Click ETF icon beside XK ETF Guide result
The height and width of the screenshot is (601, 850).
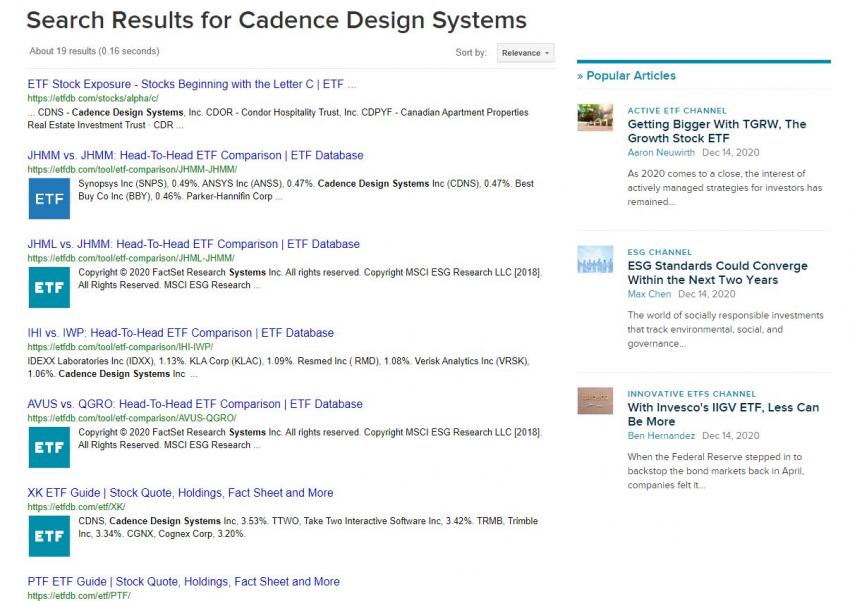tap(49, 536)
